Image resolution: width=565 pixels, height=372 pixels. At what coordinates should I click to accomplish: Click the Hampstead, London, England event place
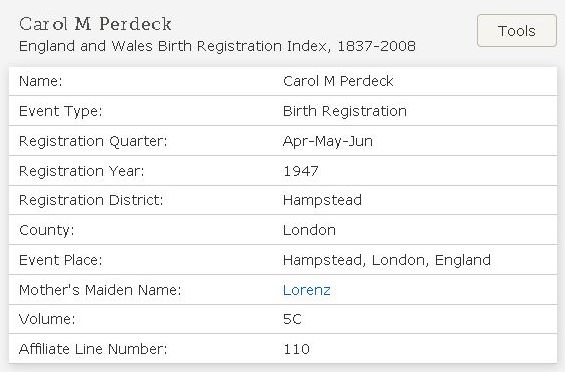[387, 260]
